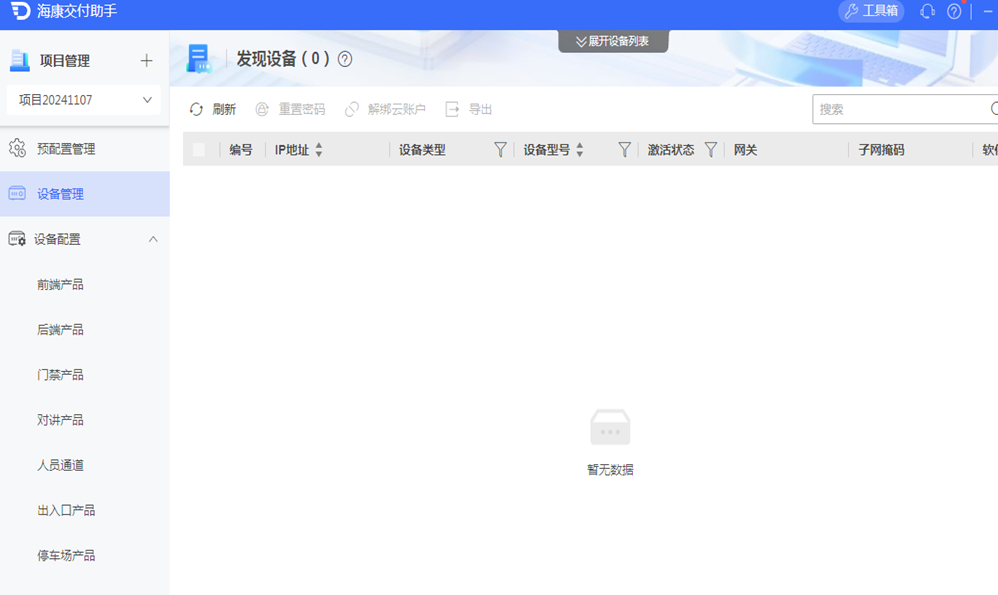Toggle the select-all checkbox in table header
Viewport: 998px width, 595px height.
(x=199, y=150)
